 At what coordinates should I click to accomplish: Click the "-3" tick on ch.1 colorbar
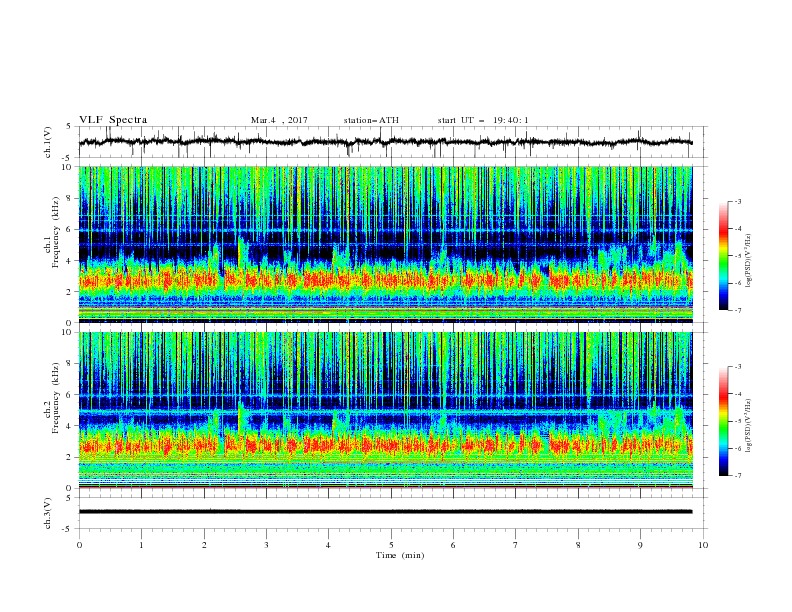pos(738,201)
